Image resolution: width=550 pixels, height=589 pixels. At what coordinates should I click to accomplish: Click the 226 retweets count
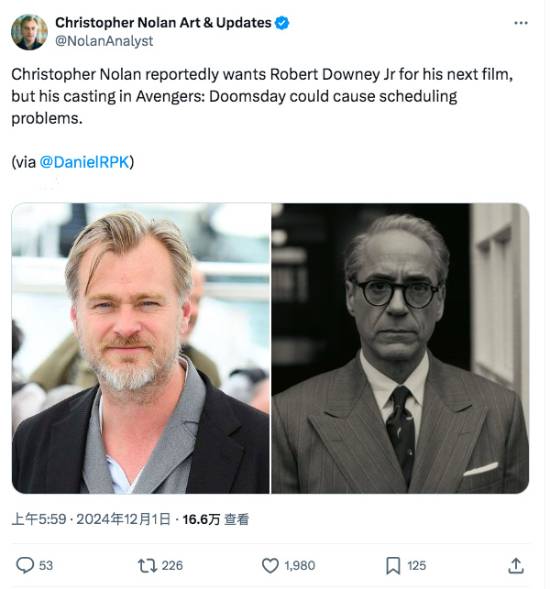click(172, 565)
